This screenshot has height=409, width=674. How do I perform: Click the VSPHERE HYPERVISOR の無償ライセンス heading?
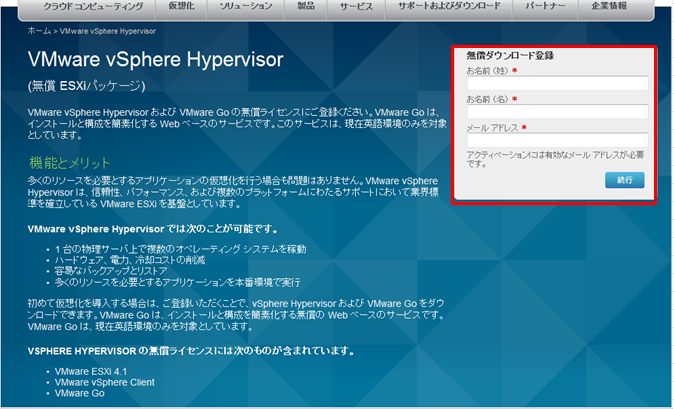pyautogui.click(x=192, y=351)
